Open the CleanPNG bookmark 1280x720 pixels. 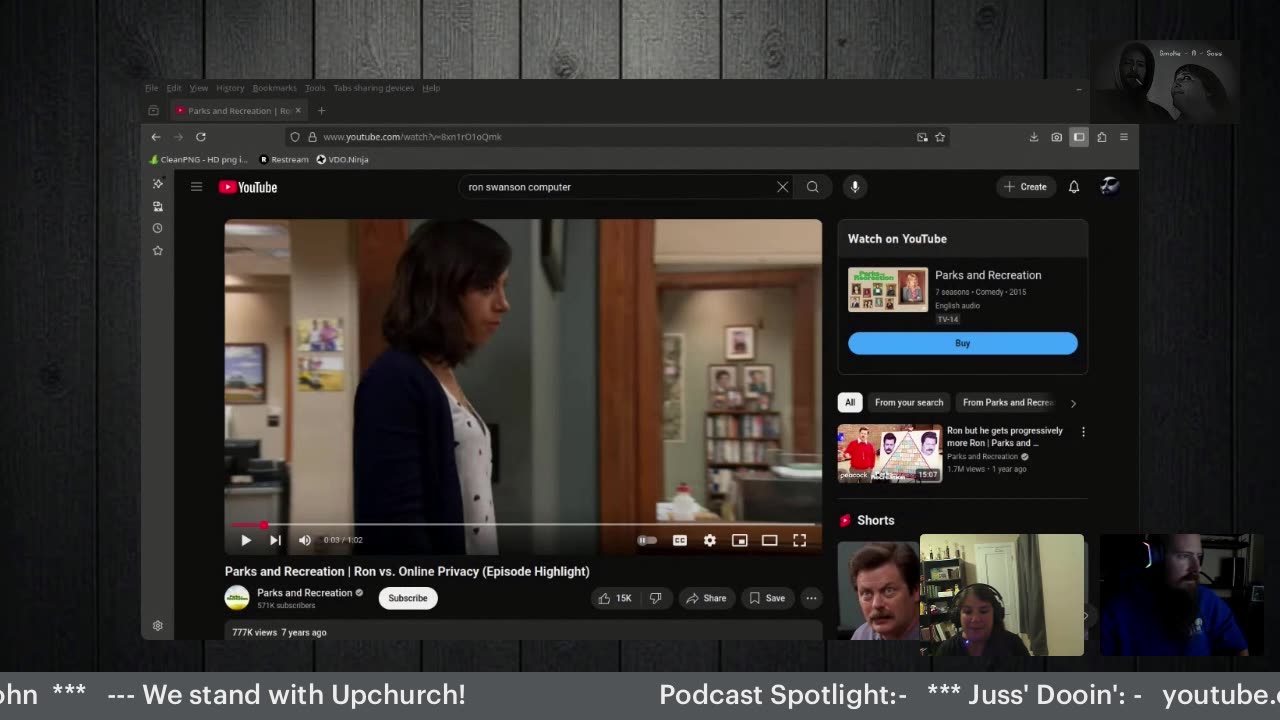198,159
